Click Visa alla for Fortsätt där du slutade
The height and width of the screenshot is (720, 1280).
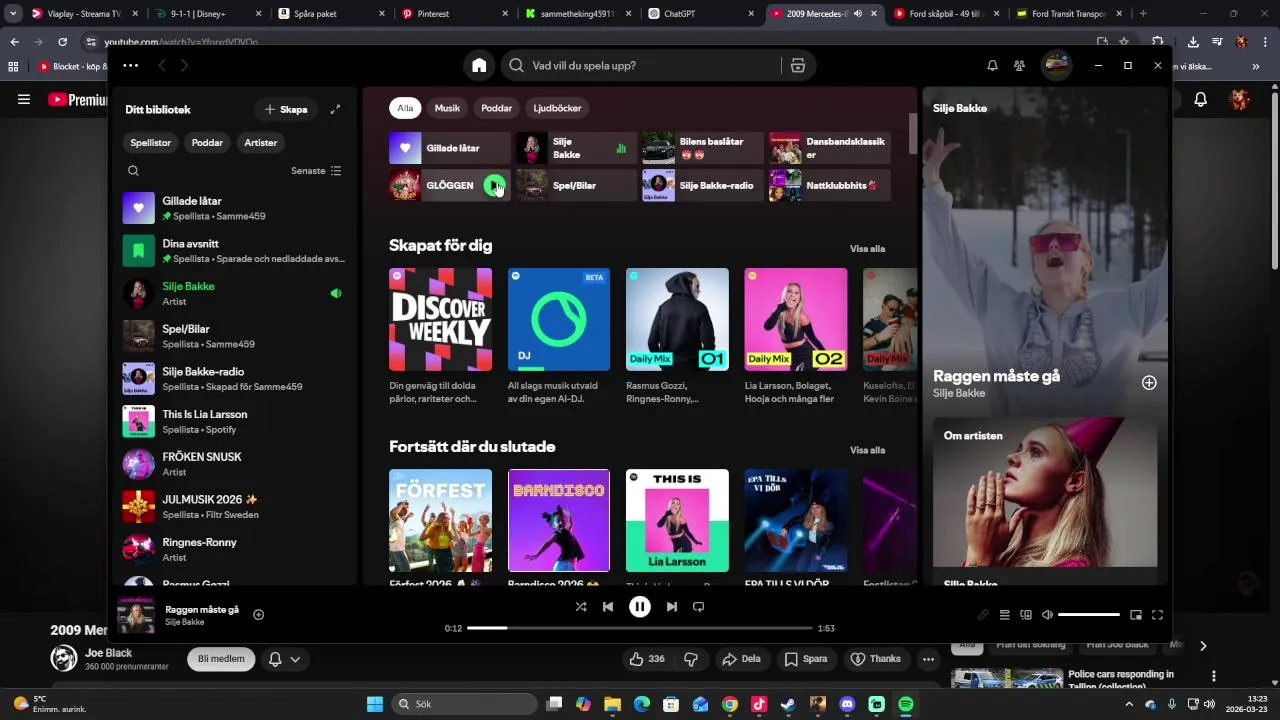[x=867, y=450]
